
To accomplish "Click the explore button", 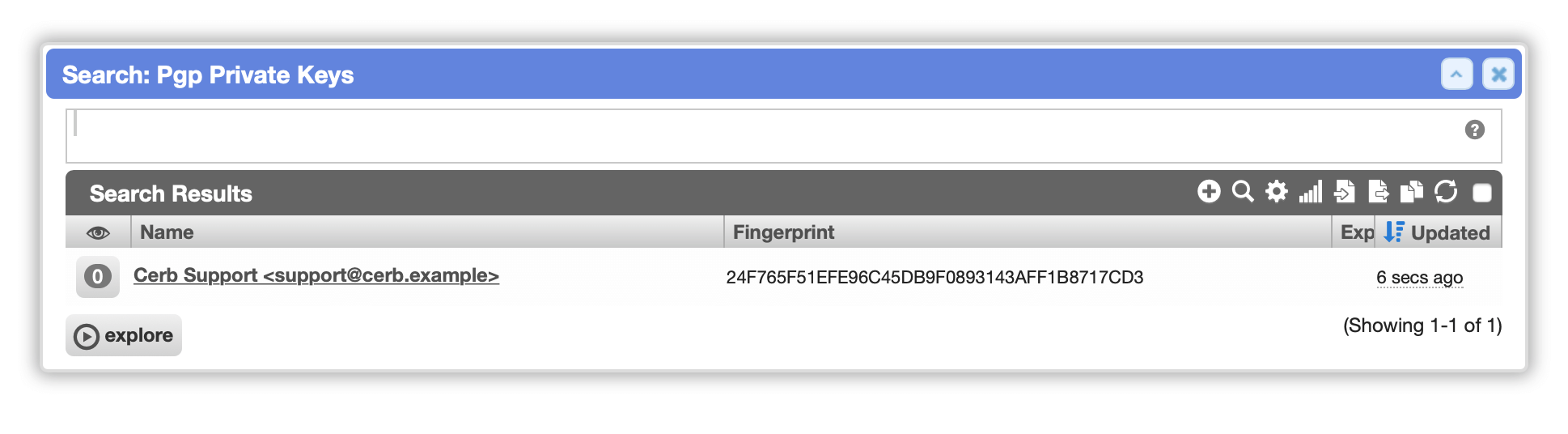I will (124, 335).
